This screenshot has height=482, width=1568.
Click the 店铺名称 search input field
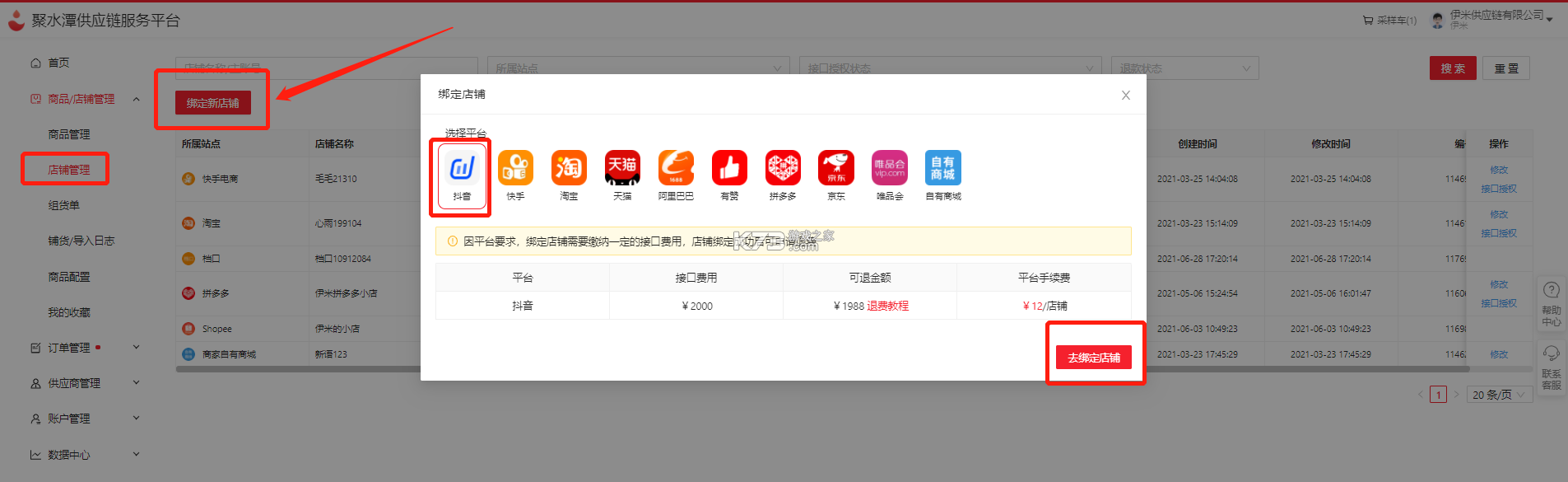point(327,68)
